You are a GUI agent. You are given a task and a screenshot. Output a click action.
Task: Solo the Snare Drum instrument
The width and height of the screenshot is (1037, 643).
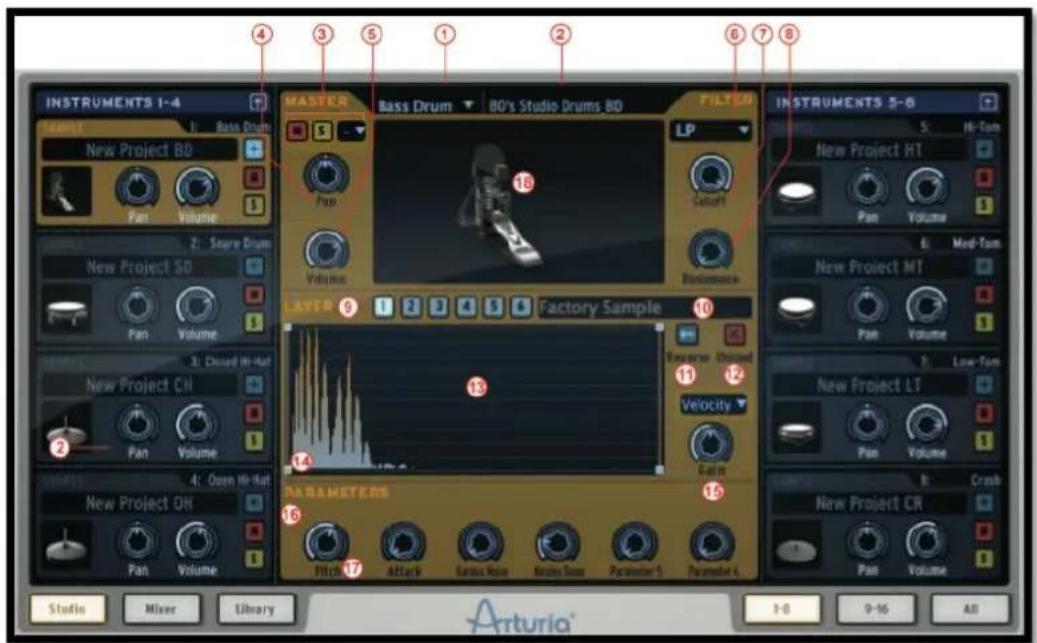[x=254, y=322]
